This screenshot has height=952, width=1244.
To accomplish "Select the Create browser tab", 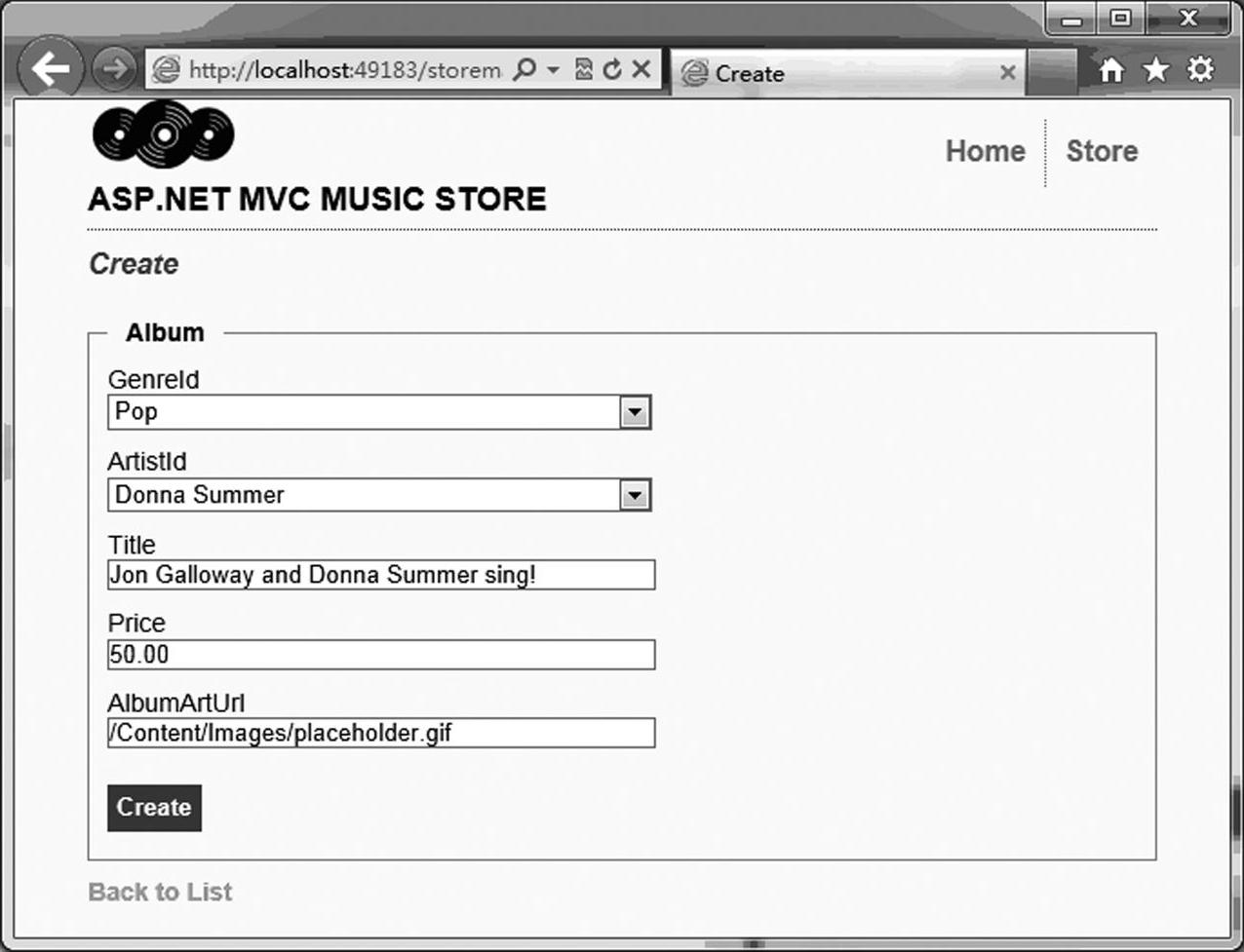I will tap(848, 73).
